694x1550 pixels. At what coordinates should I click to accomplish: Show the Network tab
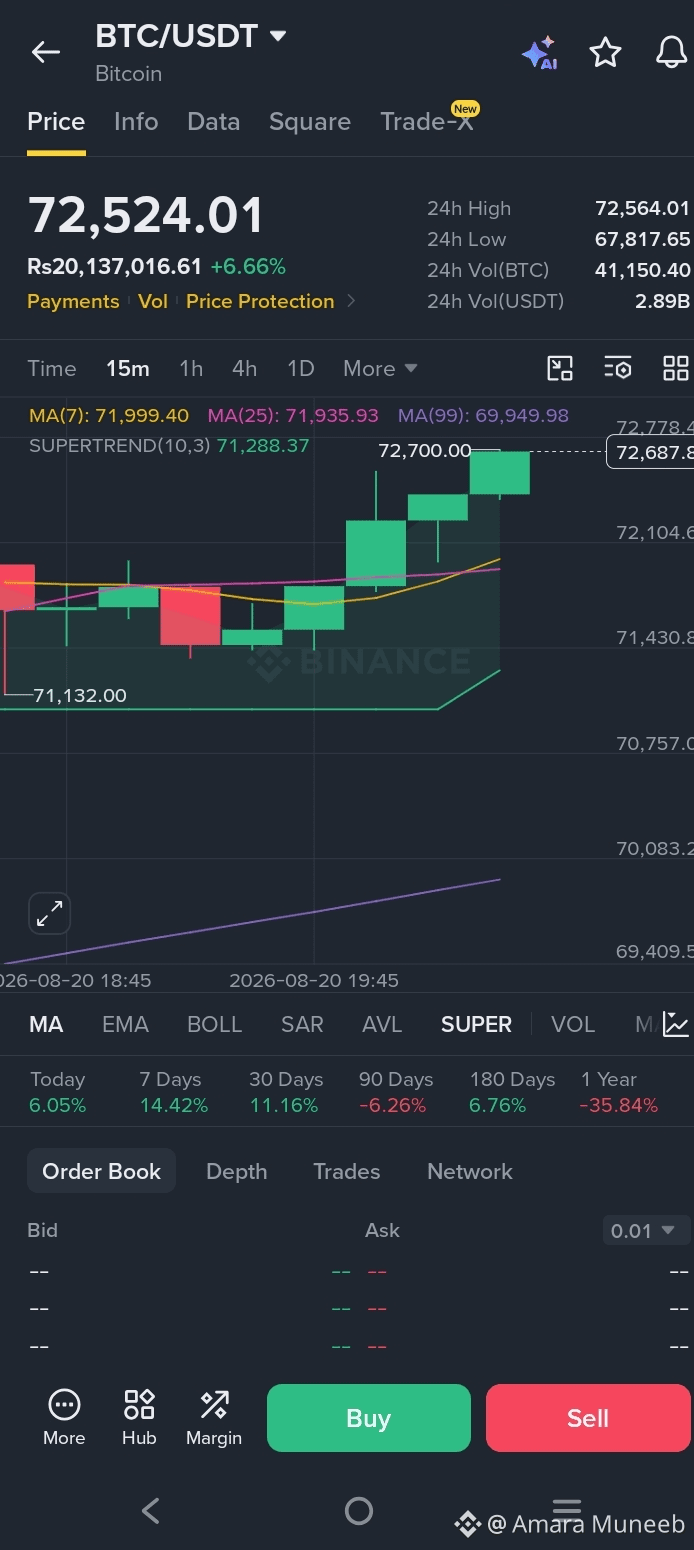coord(470,1171)
